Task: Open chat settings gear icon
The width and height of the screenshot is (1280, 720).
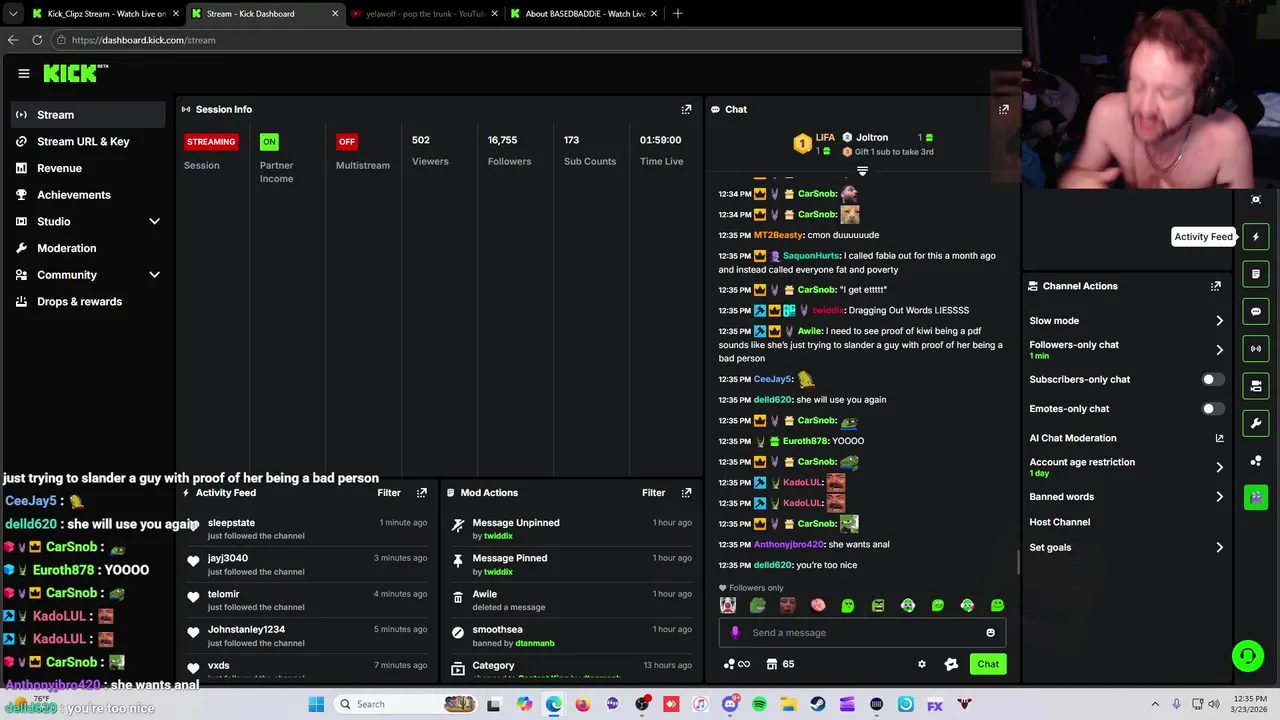Action: click(x=922, y=664)
